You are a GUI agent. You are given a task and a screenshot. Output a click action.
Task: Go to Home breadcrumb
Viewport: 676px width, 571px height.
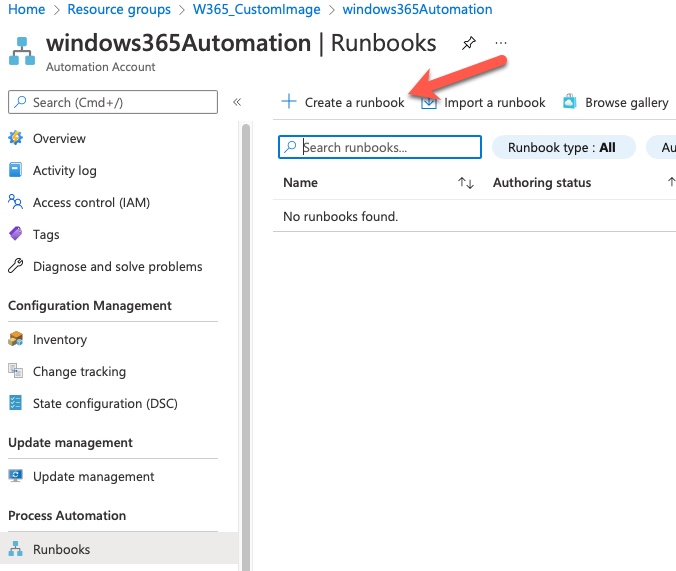(x=26, y=9)
